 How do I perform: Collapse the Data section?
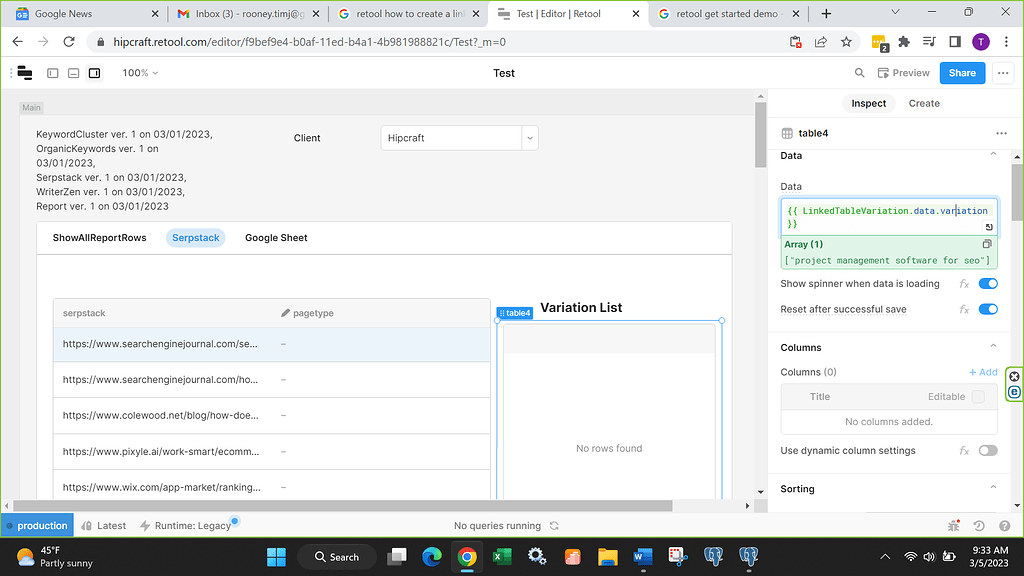[x=992, y=155]
